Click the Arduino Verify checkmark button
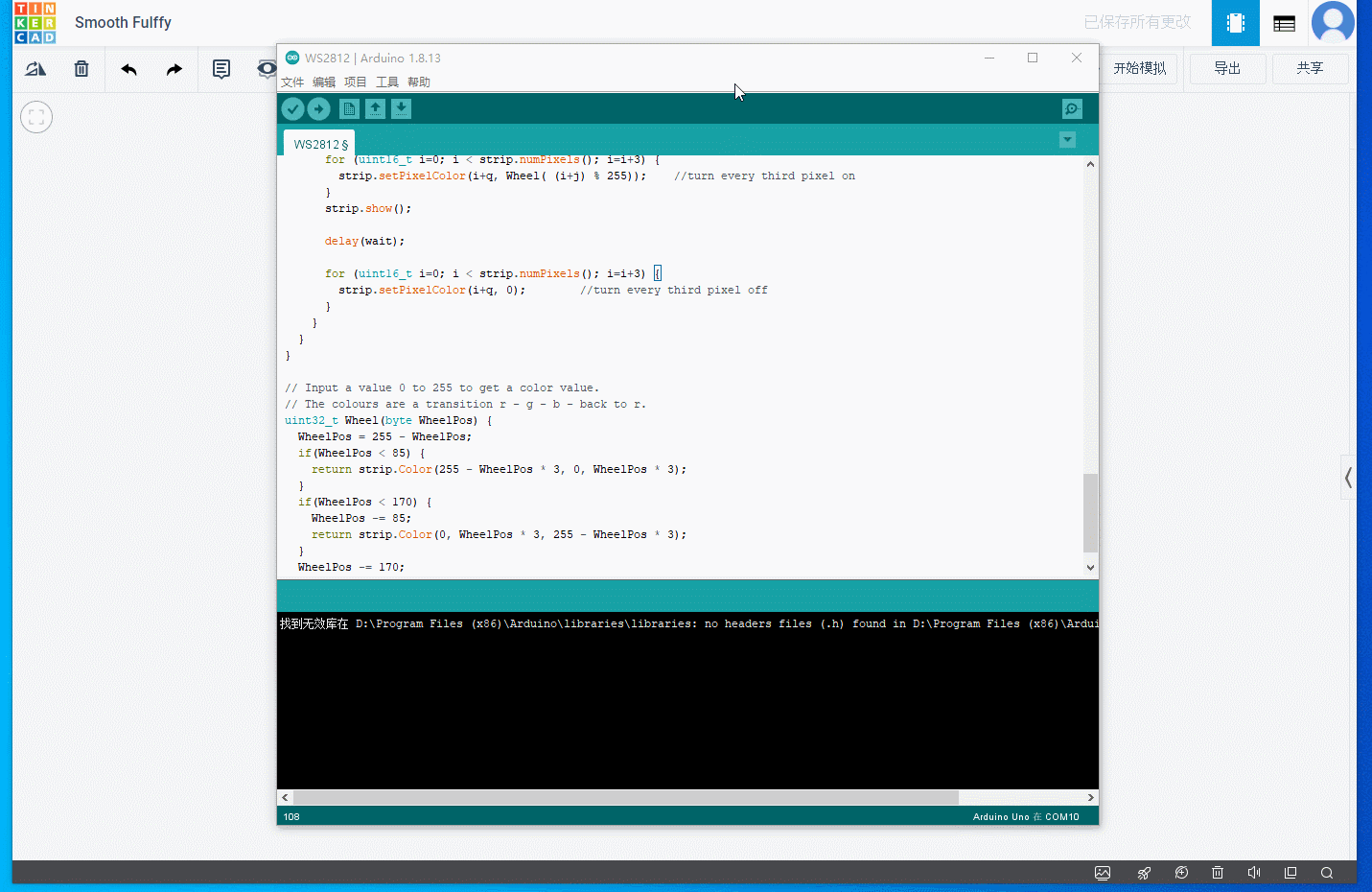1372x892 pixels. point(293,109)
